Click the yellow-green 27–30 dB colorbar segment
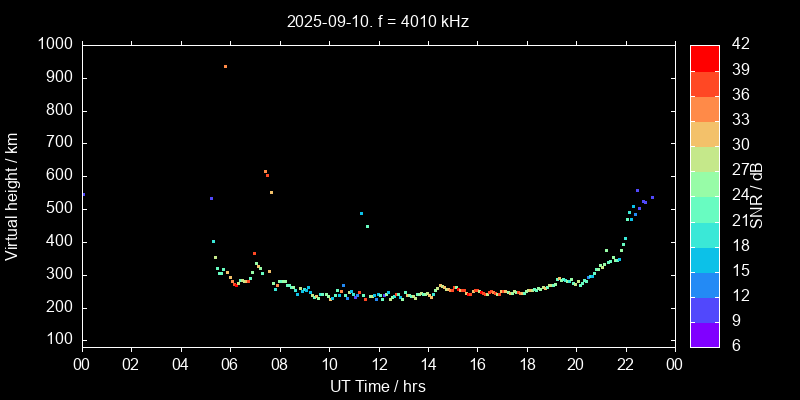 coord(704,158)
